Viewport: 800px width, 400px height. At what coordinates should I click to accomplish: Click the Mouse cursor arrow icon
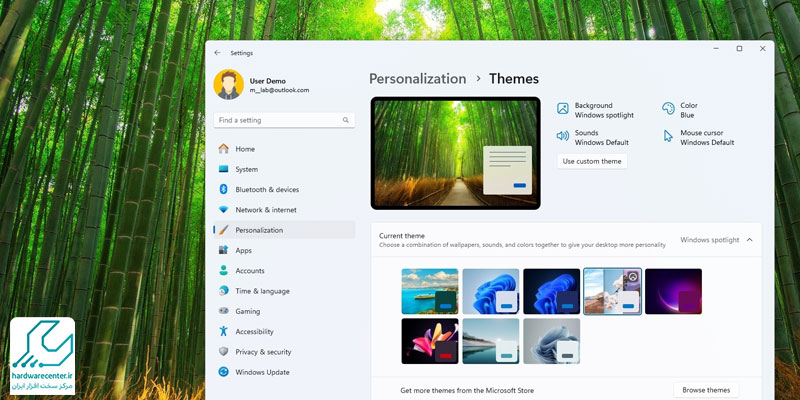(668, 136)
